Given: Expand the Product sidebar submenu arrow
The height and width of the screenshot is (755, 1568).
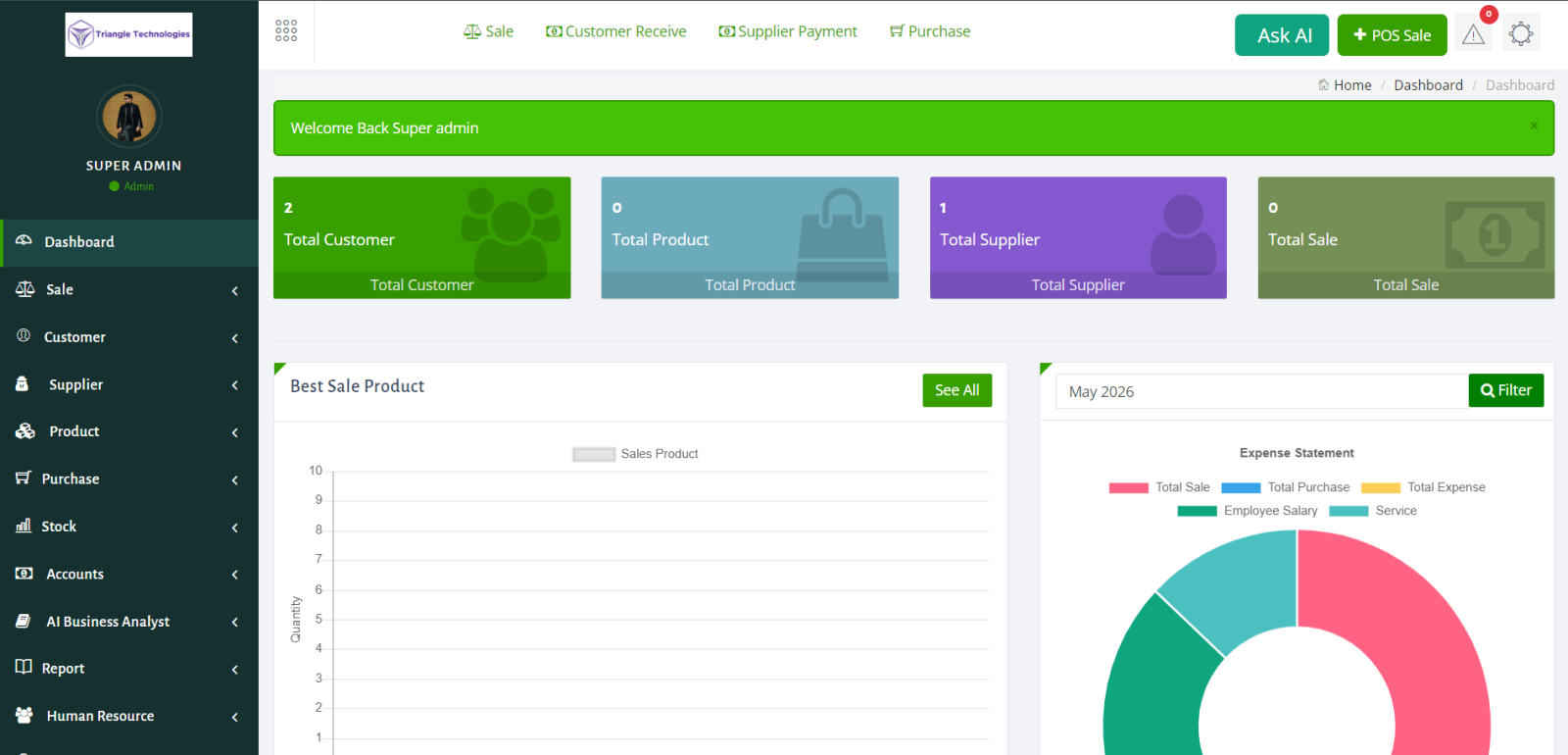Looking at the screenshot, I should pos(235,432).
